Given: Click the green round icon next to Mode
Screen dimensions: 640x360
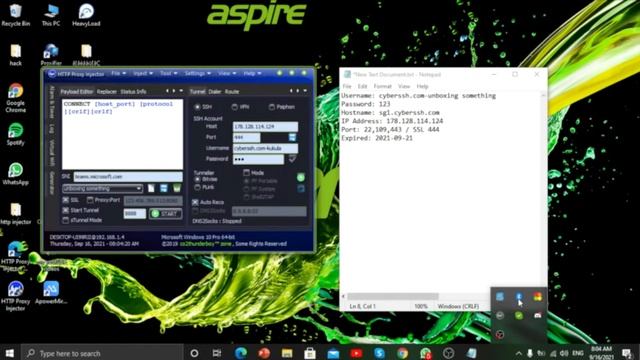Looking at the screenshot, I should point(301,178).
